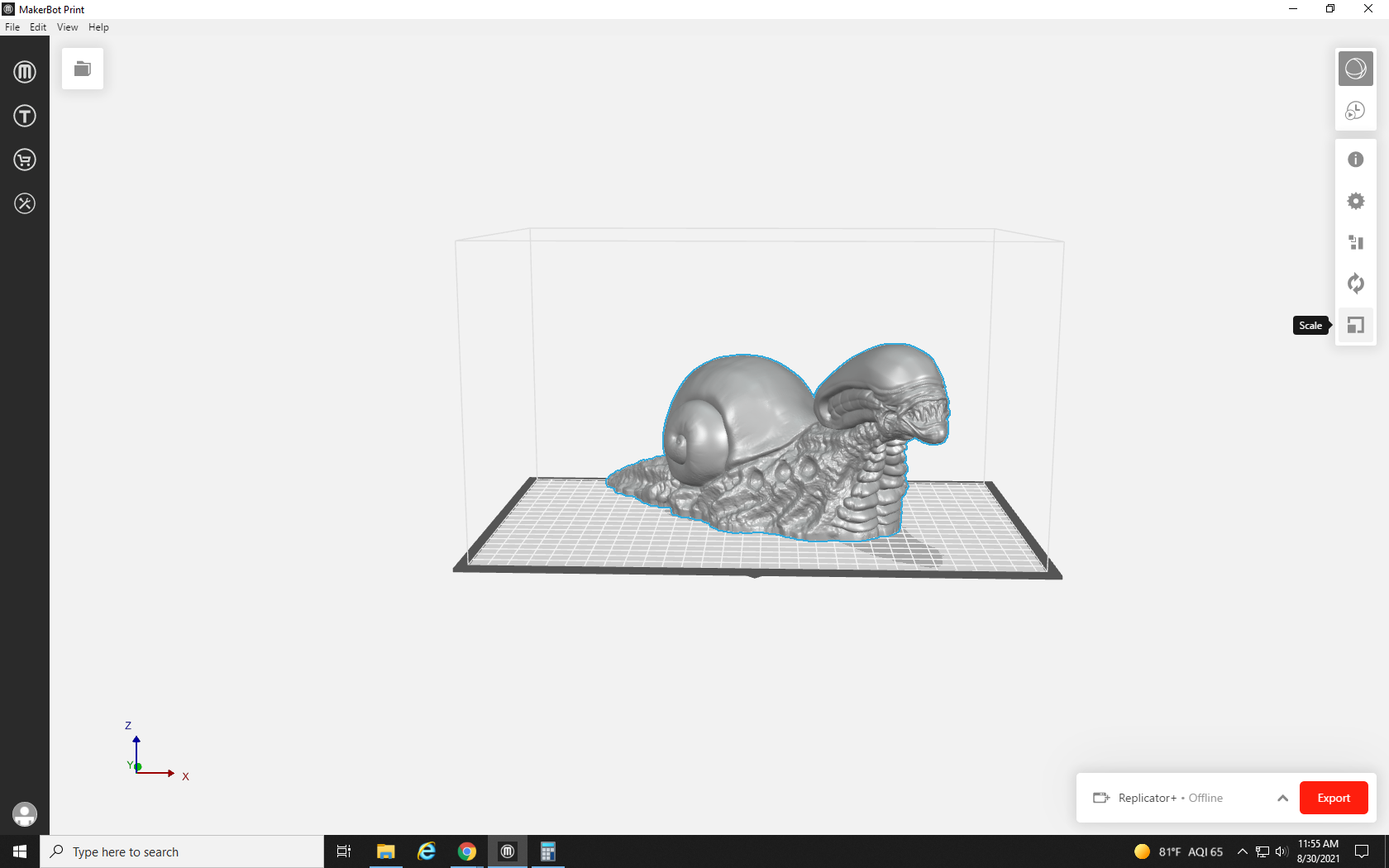Launch Internet Explorer from the taskbar
The height and width of the screenshot is (868, 1389).
[426, 851]
